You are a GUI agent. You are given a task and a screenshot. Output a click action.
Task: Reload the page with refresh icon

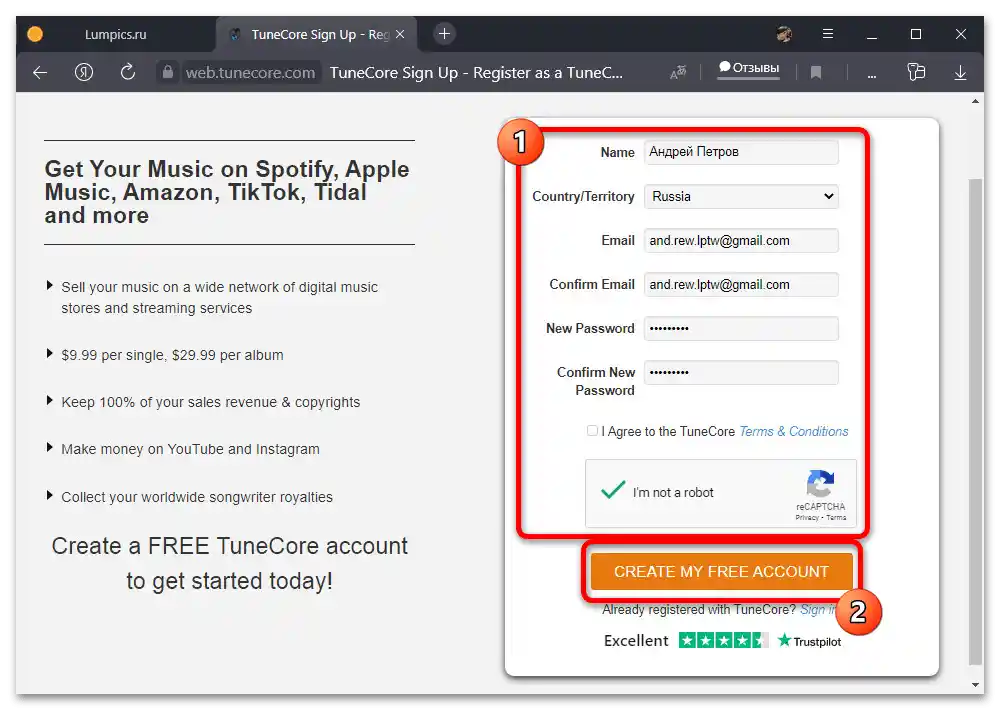[x=128, y=72]
